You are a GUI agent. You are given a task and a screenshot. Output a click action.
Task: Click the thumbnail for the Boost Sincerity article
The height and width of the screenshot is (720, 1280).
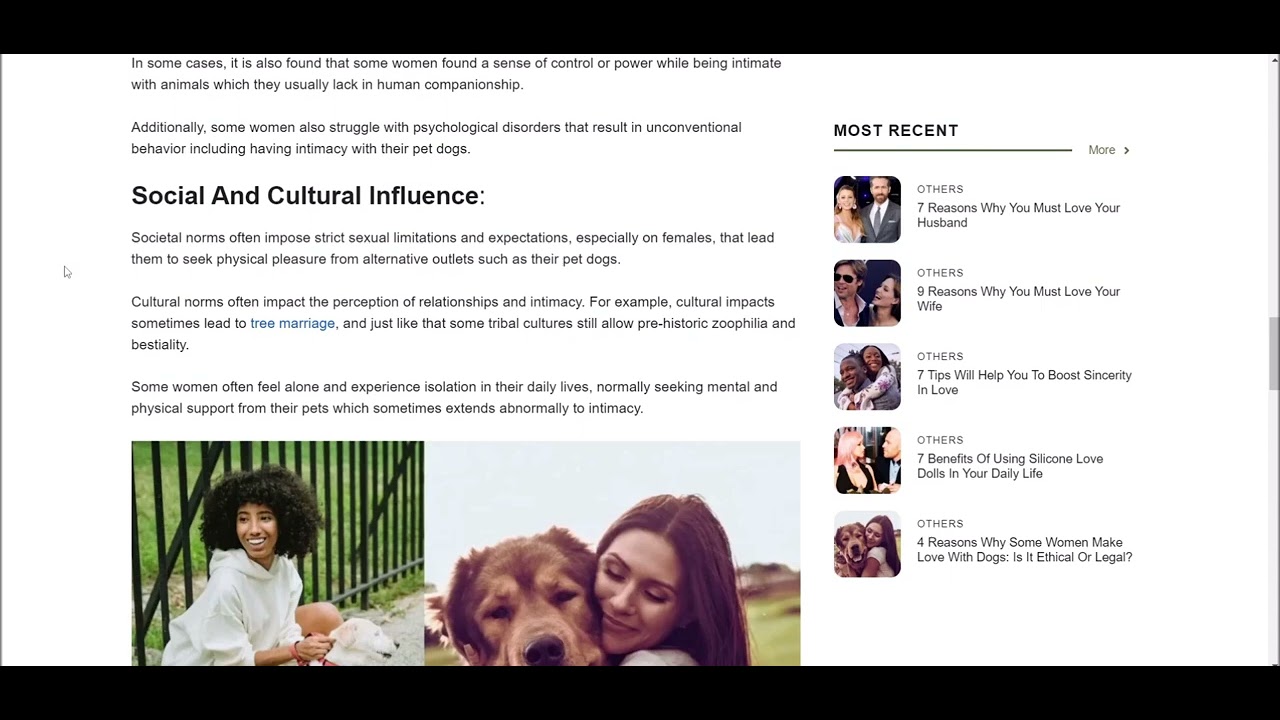pyautogui.click(x=867, y=377)
